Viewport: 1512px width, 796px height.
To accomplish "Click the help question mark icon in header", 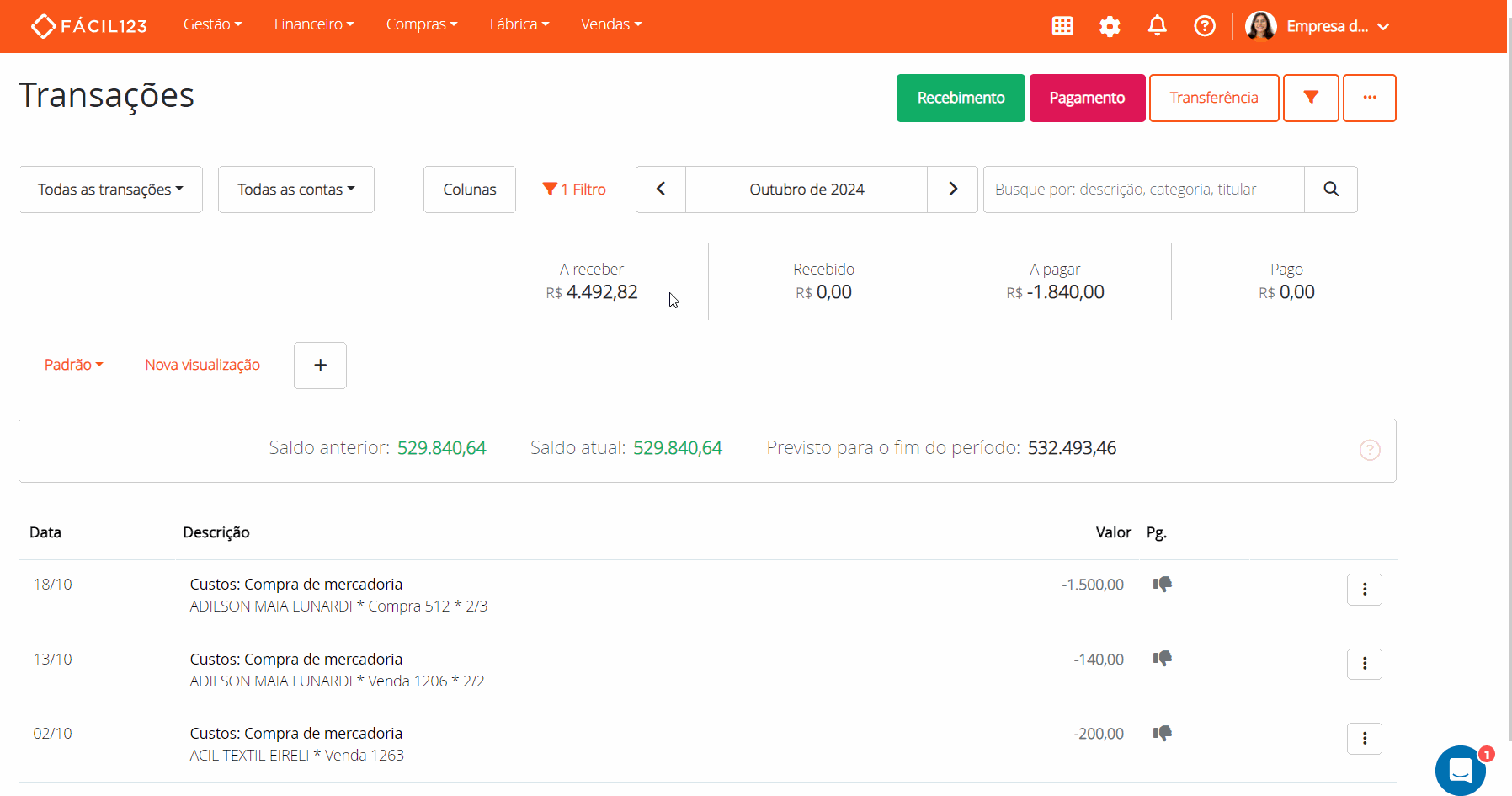I will click(x=1205, y=26).
